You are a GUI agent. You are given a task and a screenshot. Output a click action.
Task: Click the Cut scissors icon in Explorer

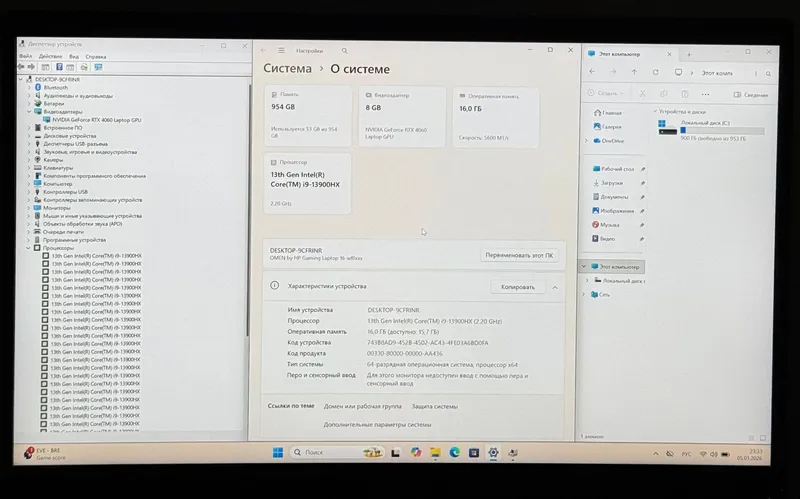point(642,94)
